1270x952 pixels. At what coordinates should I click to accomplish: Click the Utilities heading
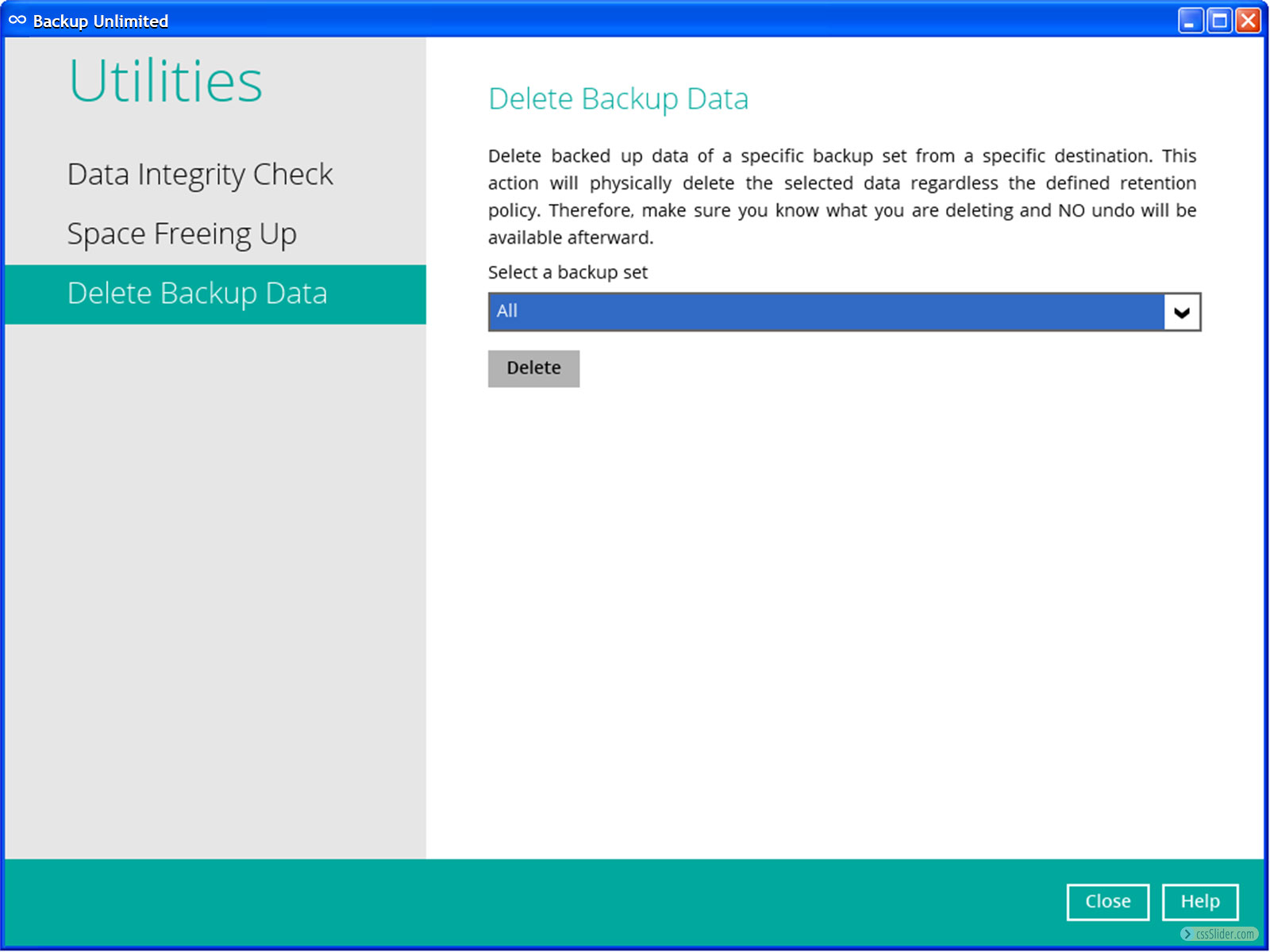click(x=165, y=81)
